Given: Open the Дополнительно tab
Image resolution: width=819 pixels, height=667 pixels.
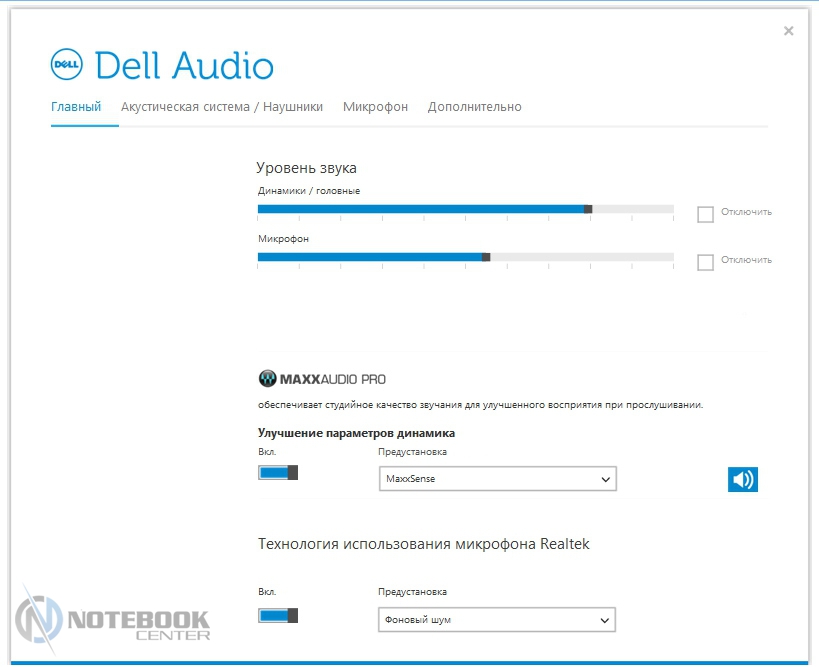Looking at the screenshot, I should (x=475, y=107).
